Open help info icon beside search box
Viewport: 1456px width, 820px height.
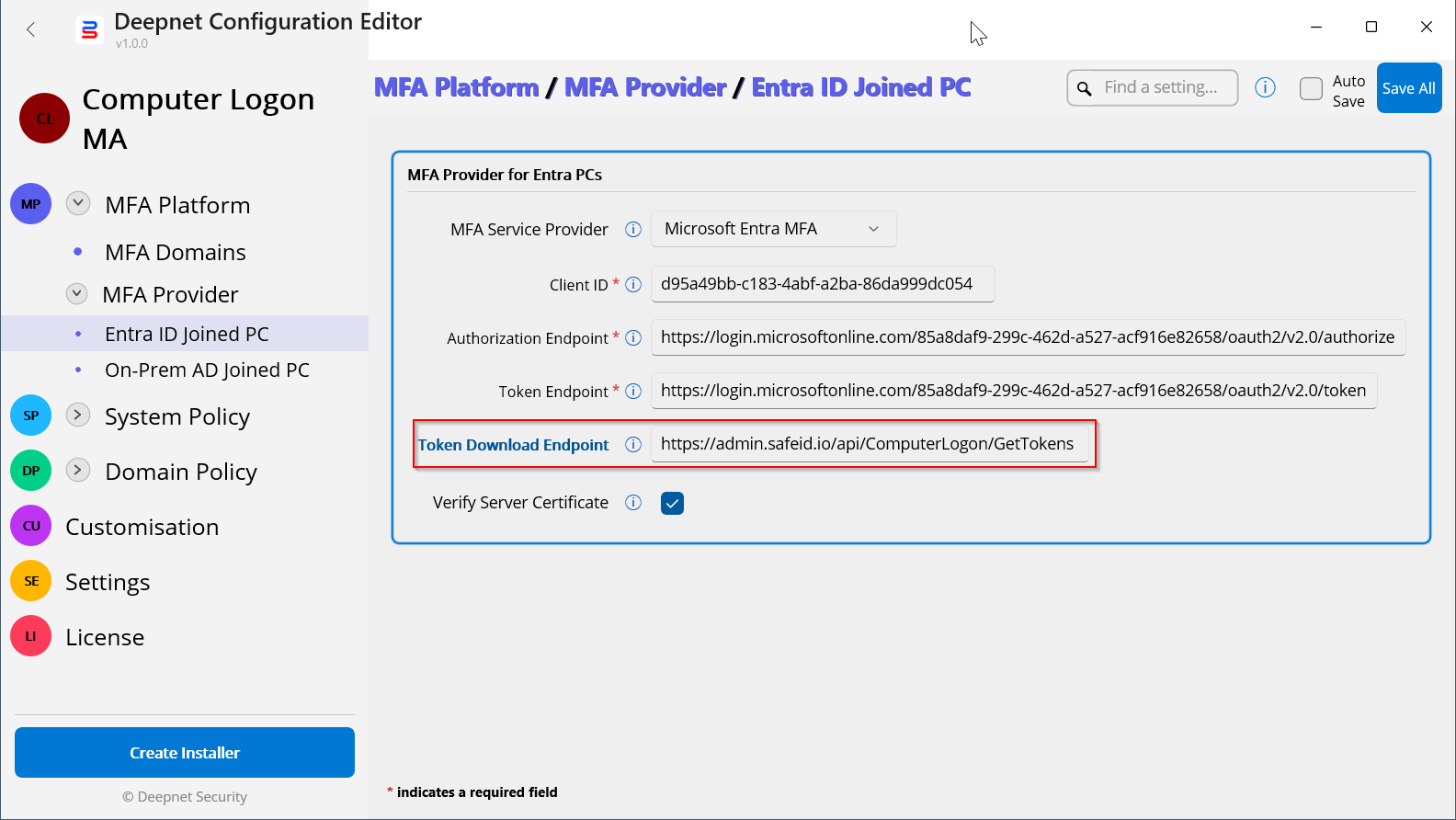click(1265, 87)
